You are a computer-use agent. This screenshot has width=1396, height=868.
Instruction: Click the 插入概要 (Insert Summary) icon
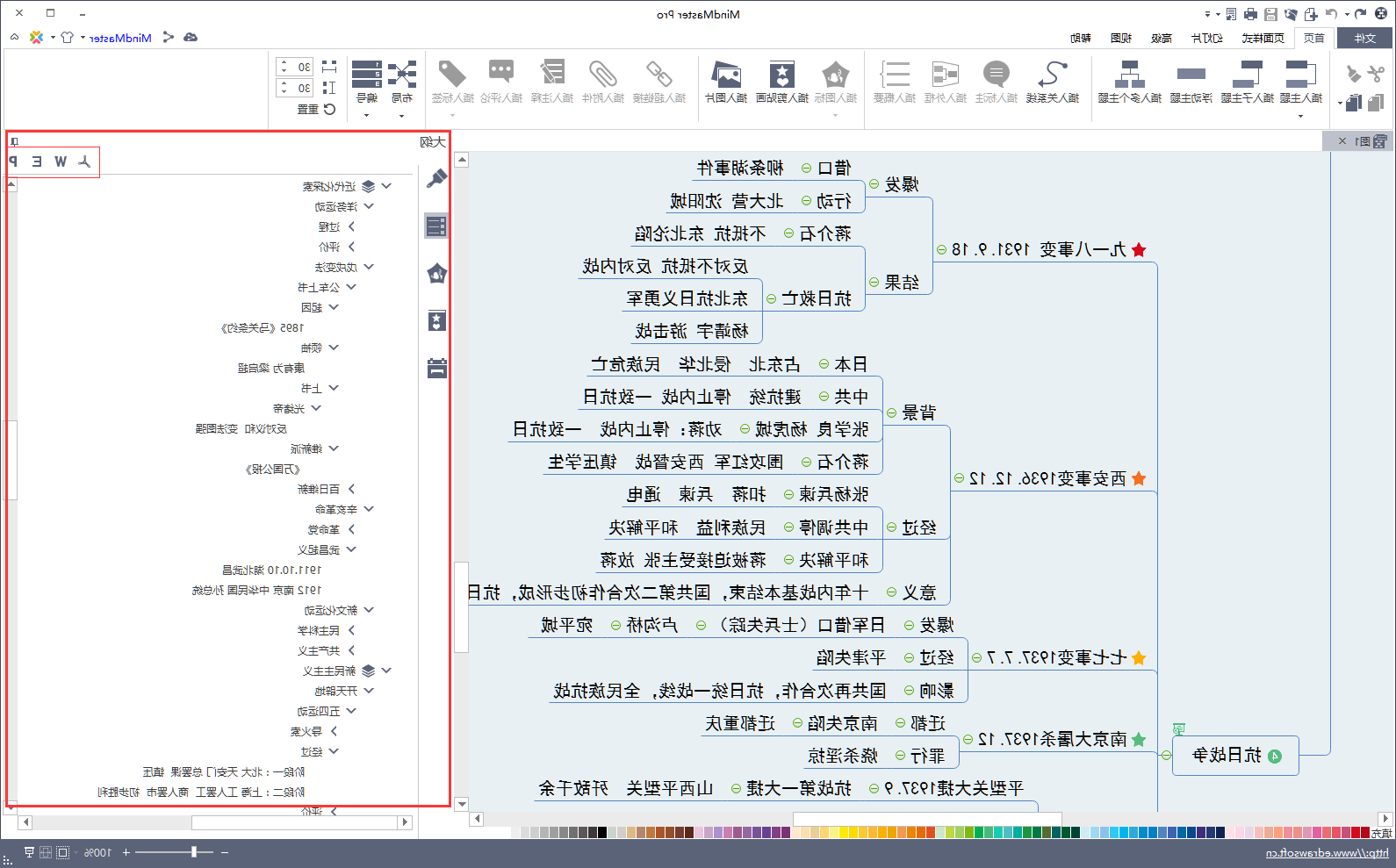[x=895, y=73]
